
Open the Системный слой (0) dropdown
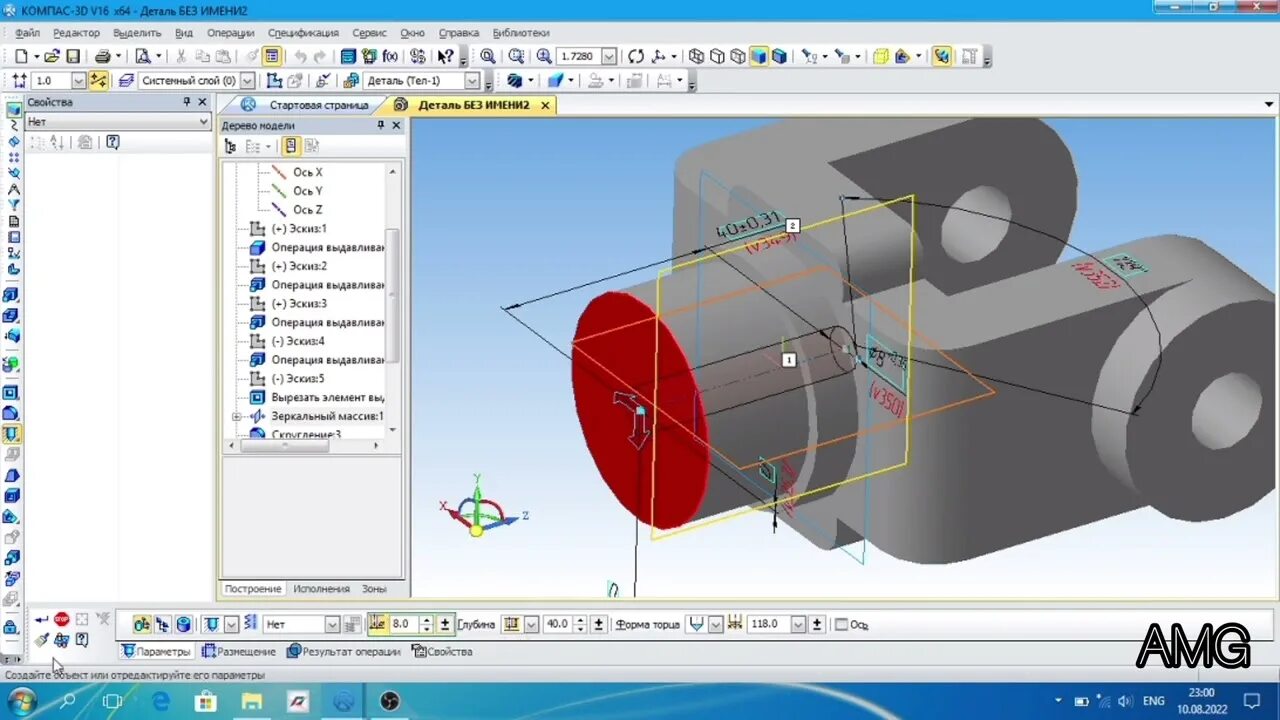[x=245, y=80]
